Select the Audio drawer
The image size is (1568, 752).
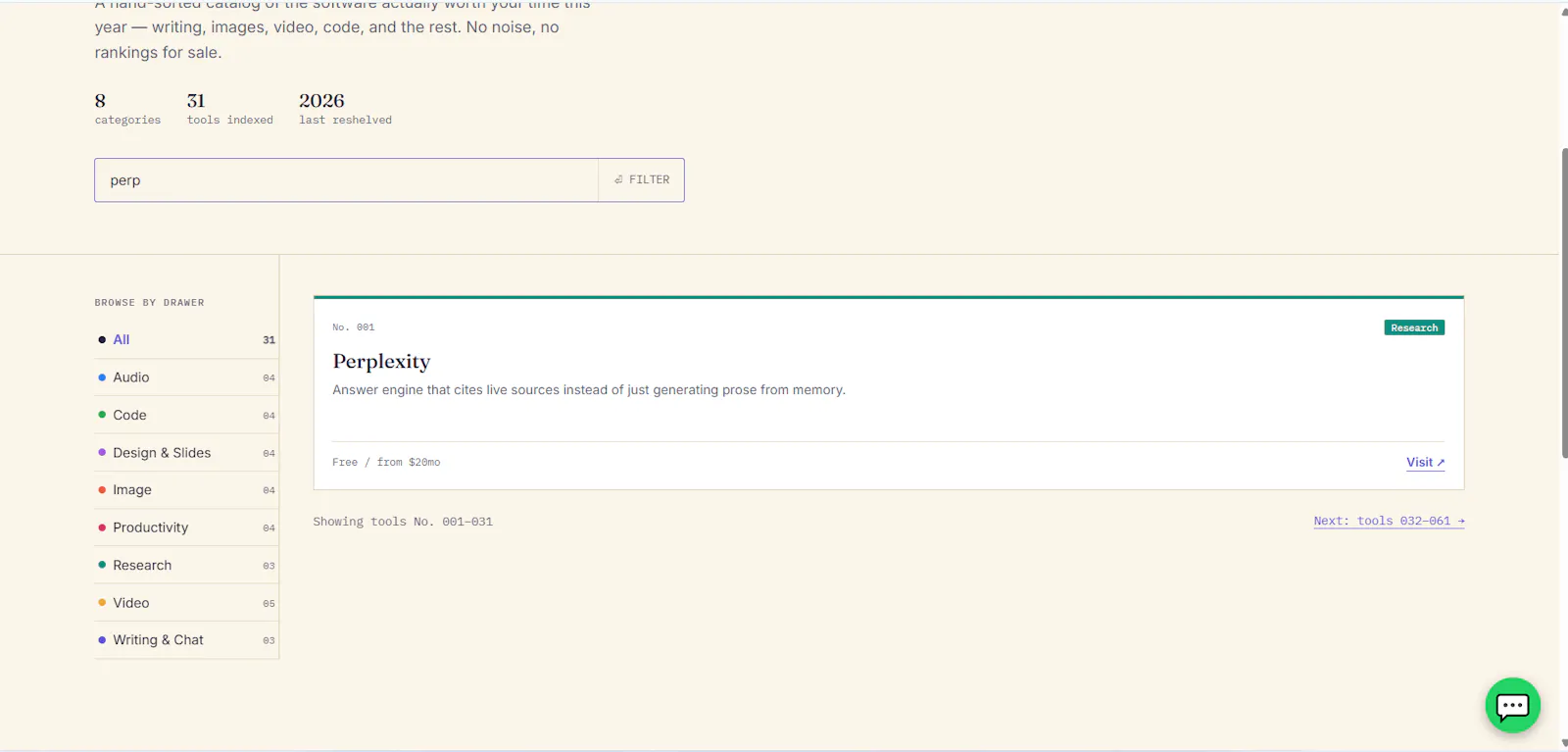pos(186,377)
